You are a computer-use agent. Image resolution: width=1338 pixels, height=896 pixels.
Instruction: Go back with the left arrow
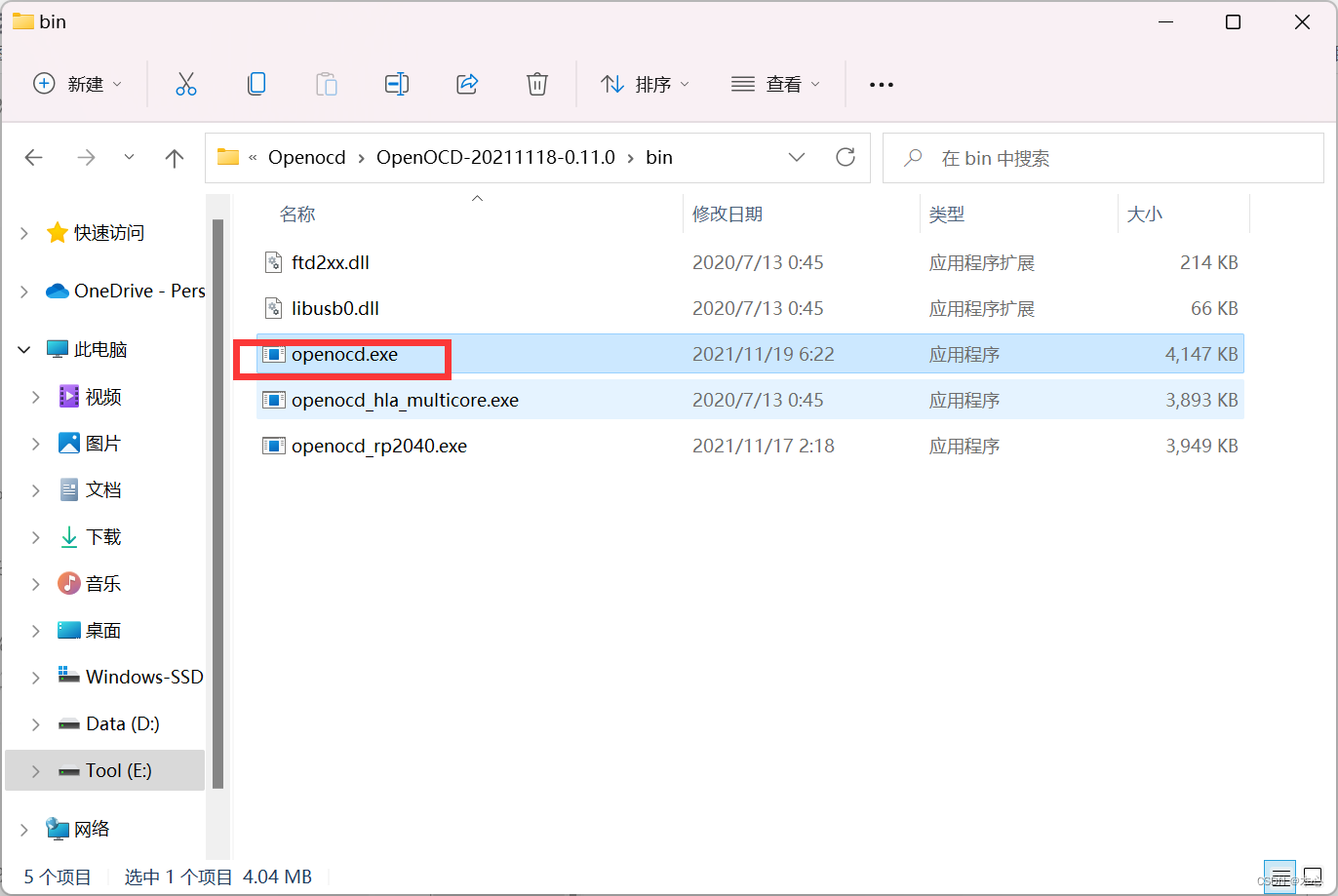pos(34,157)
